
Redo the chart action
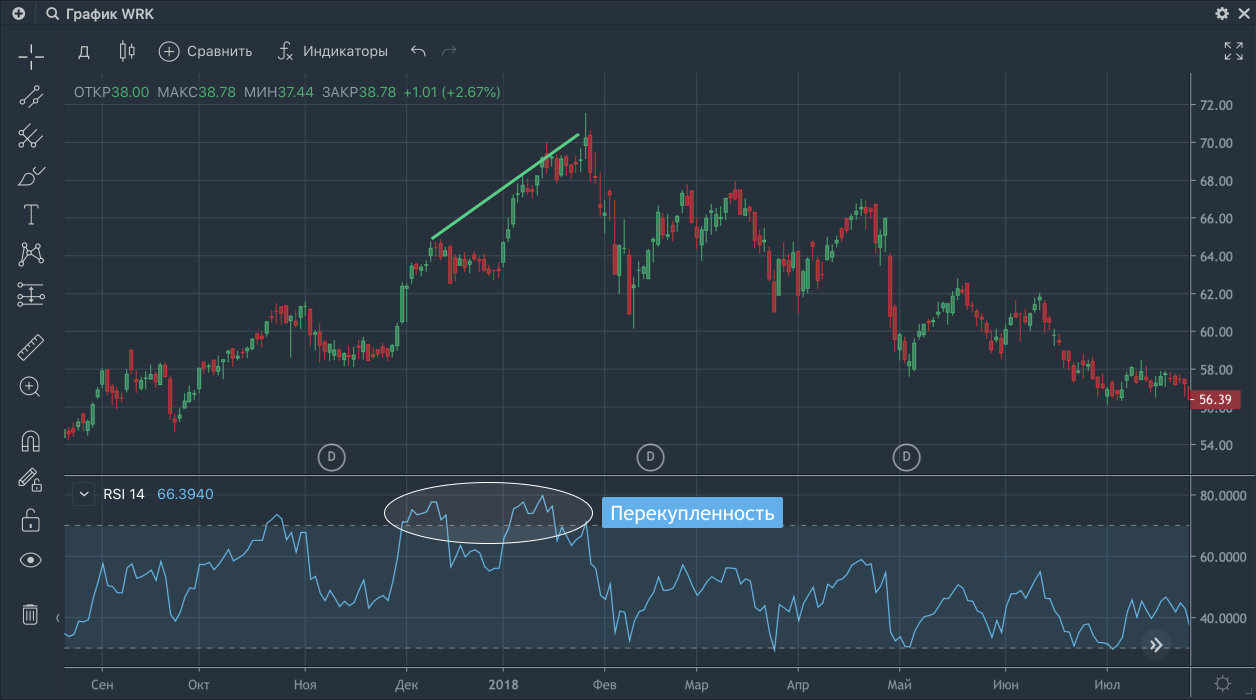point(449,51)
